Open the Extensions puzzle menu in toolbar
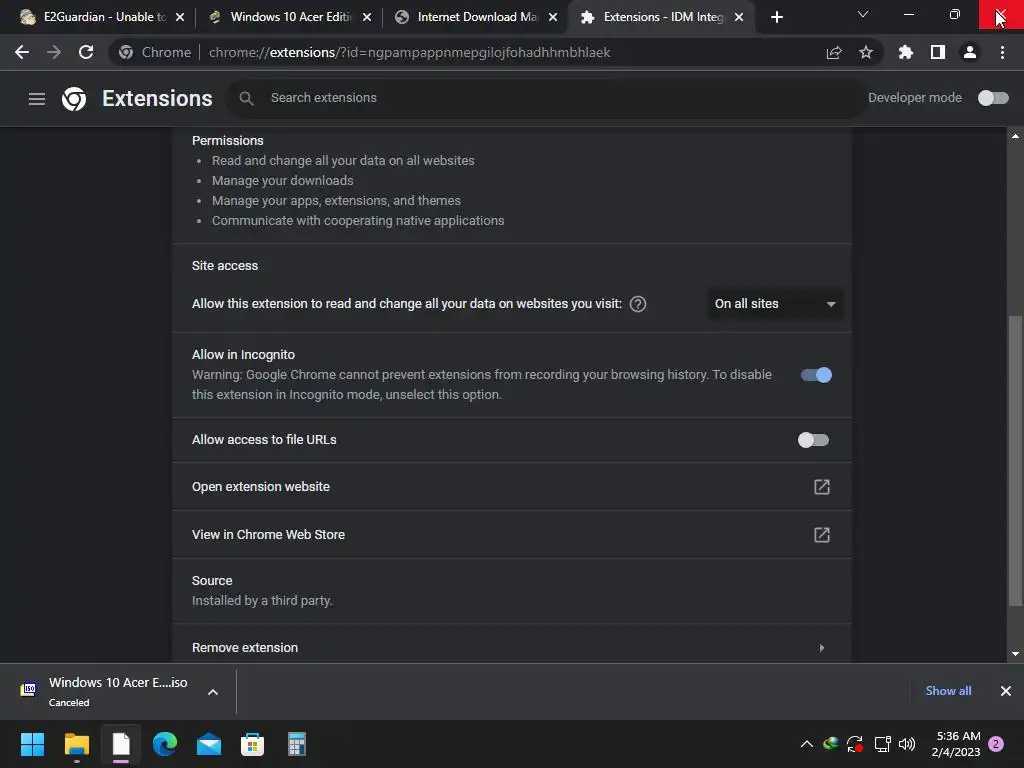This screenshot has width=1024, height=768. click(x=906, y=52)
